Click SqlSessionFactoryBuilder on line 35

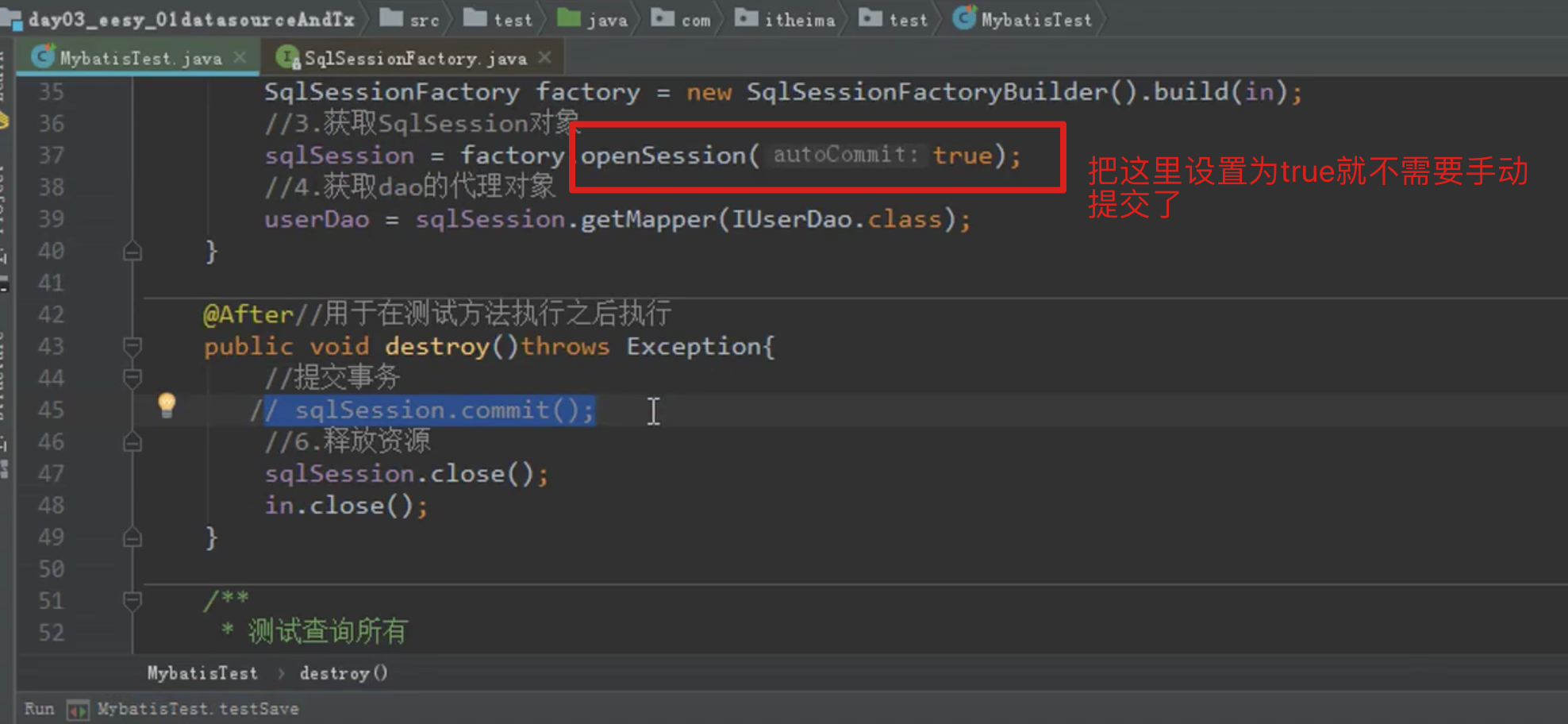pyautogui.click(x=927, y=92)
